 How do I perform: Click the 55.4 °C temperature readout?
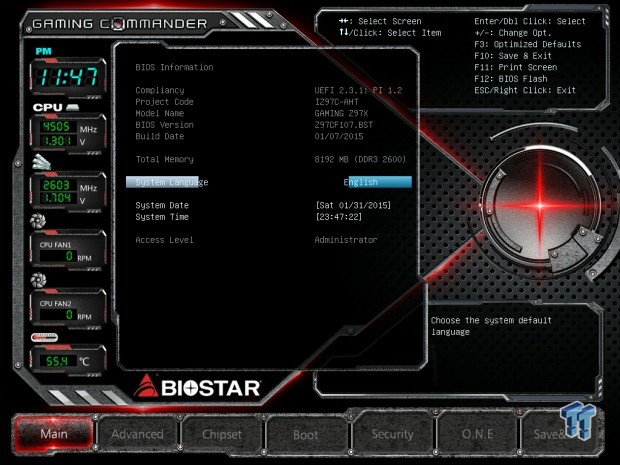pyautogui.click(x=68, y=360)
